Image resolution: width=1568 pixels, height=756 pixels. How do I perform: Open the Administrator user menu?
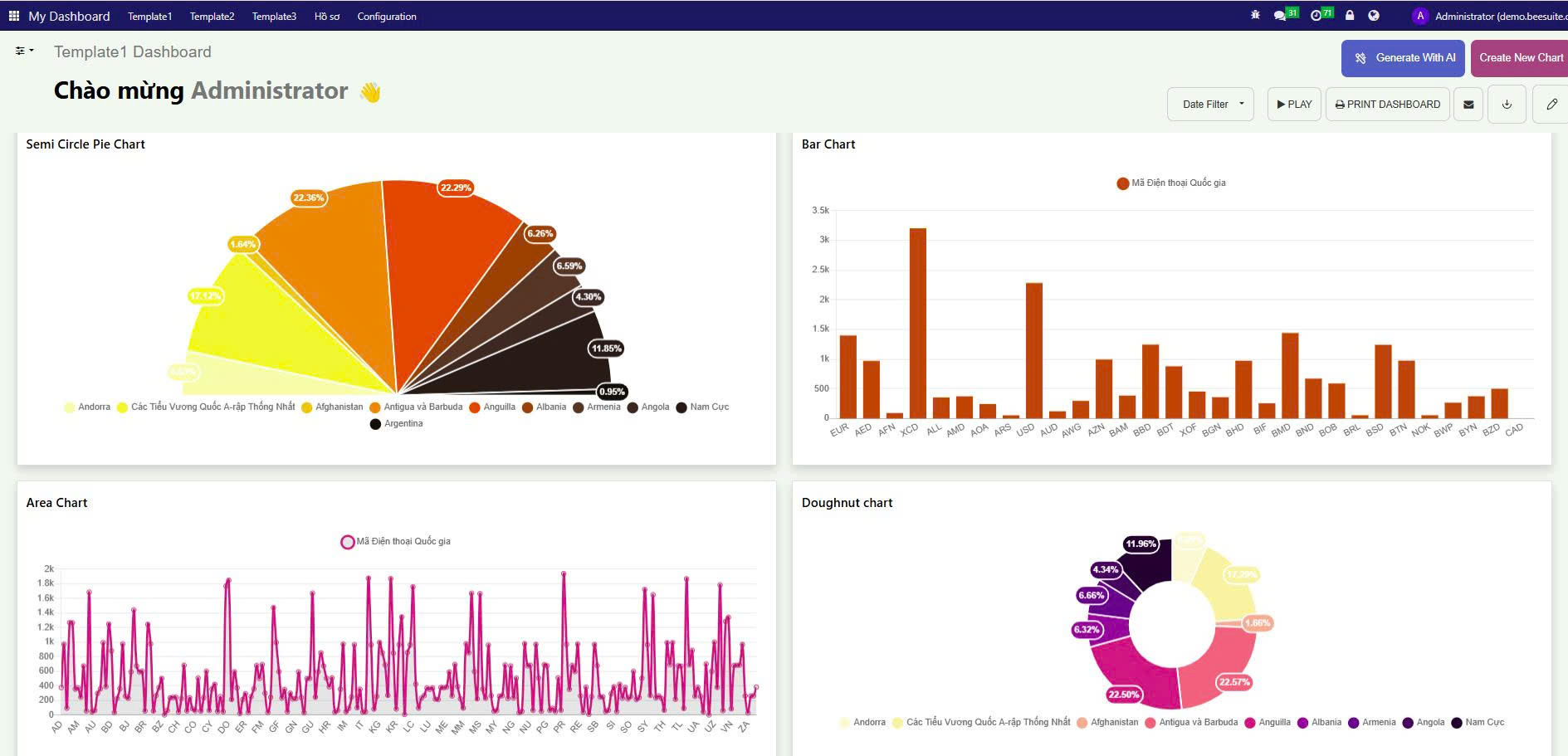pyautogui.click(x=1490, y=16)
